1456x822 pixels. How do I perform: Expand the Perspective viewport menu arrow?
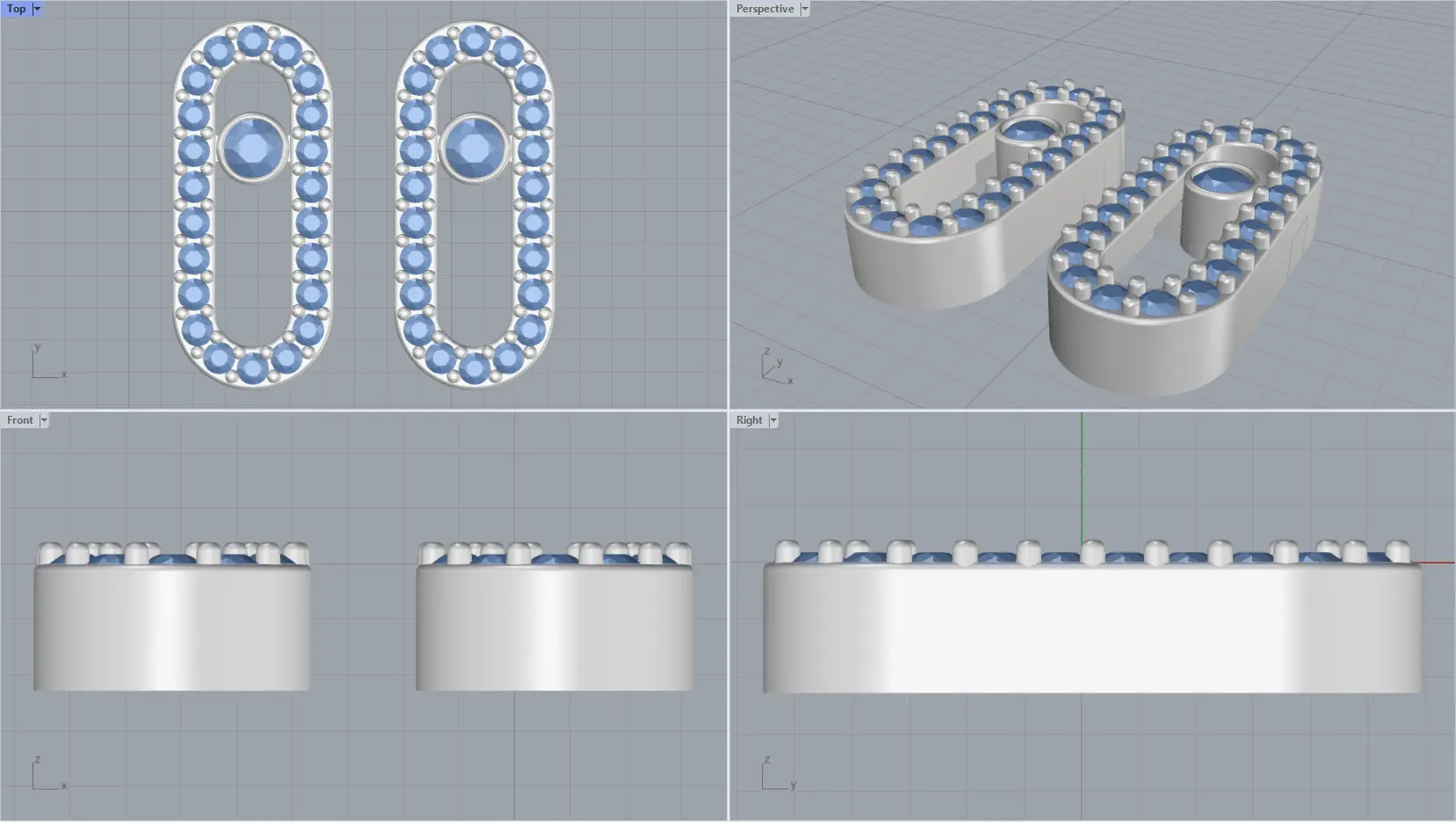tap(804, 9)
